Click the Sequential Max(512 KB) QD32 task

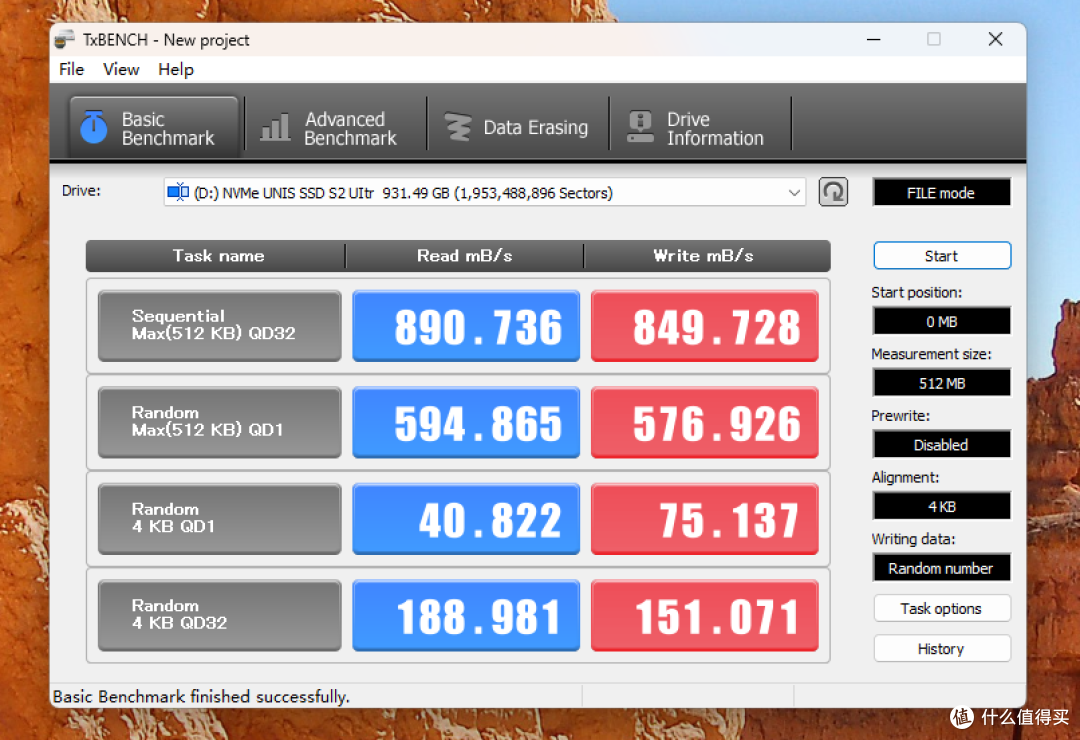click(x=220, y=326)
